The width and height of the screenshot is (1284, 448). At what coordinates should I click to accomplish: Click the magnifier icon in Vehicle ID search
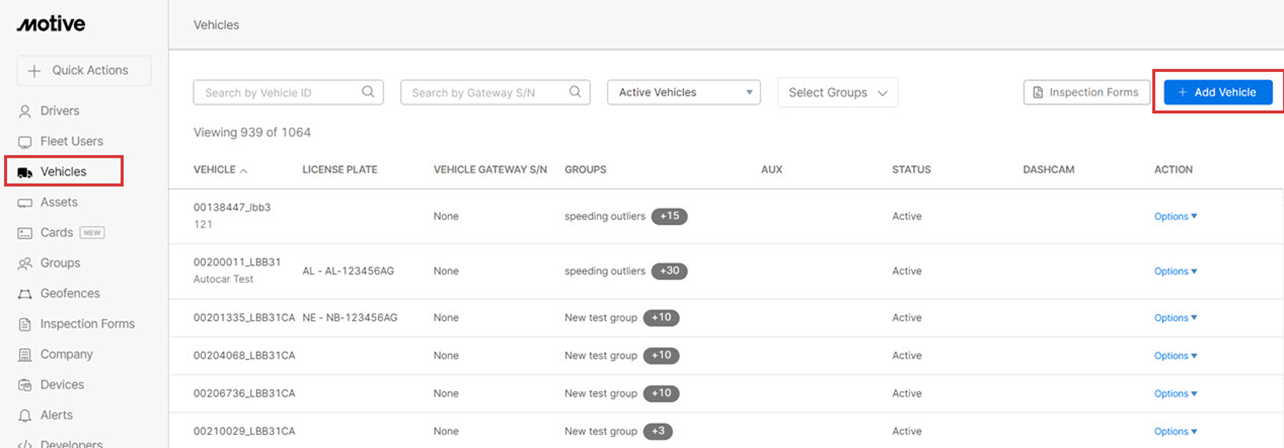tap(368, 92)
